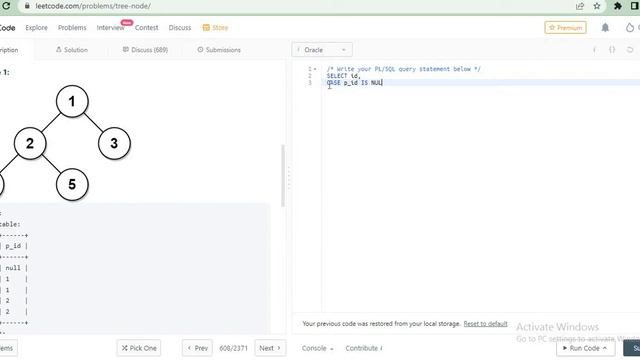Click the Contribute link
The image size is (640, 360).
(x=364, y=348)
